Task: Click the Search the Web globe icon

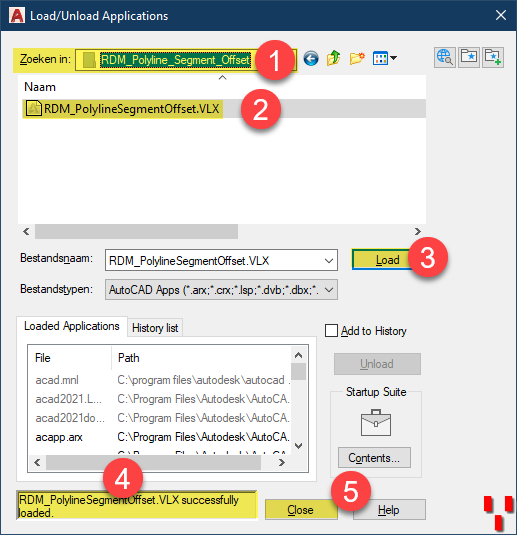Action: pos(445,57)
